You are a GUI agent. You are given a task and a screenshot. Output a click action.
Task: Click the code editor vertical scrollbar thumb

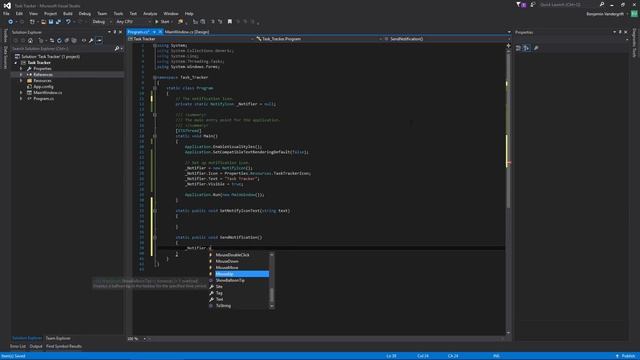pos(508,131)
